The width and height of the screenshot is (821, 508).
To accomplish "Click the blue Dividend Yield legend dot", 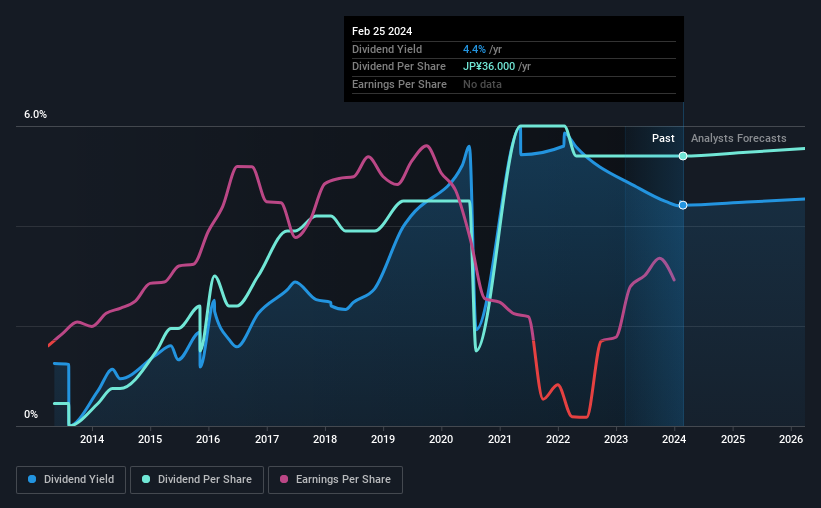I will [32, 479].
